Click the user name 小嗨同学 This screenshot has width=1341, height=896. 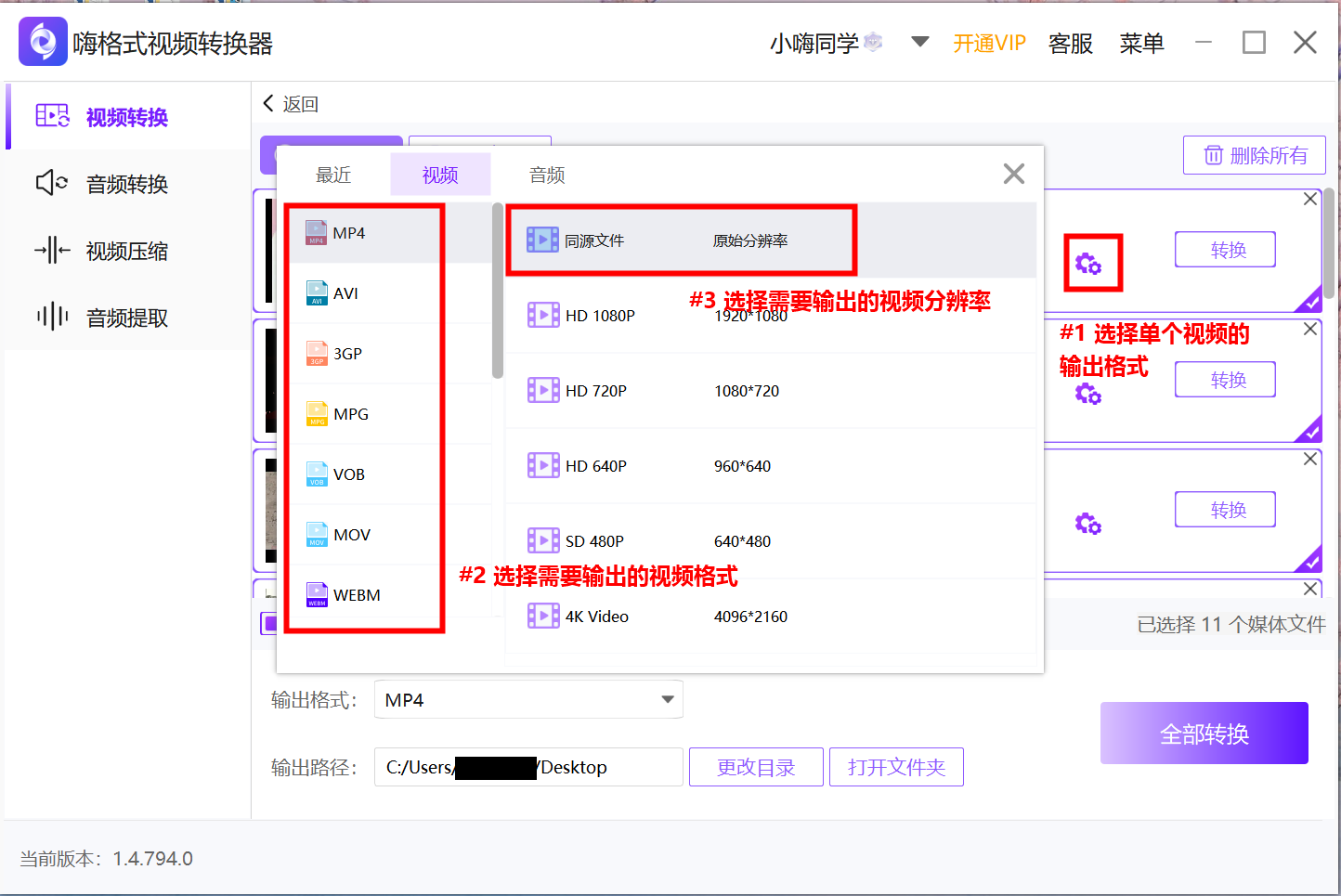pyautogui.click(x=814, y=44)
